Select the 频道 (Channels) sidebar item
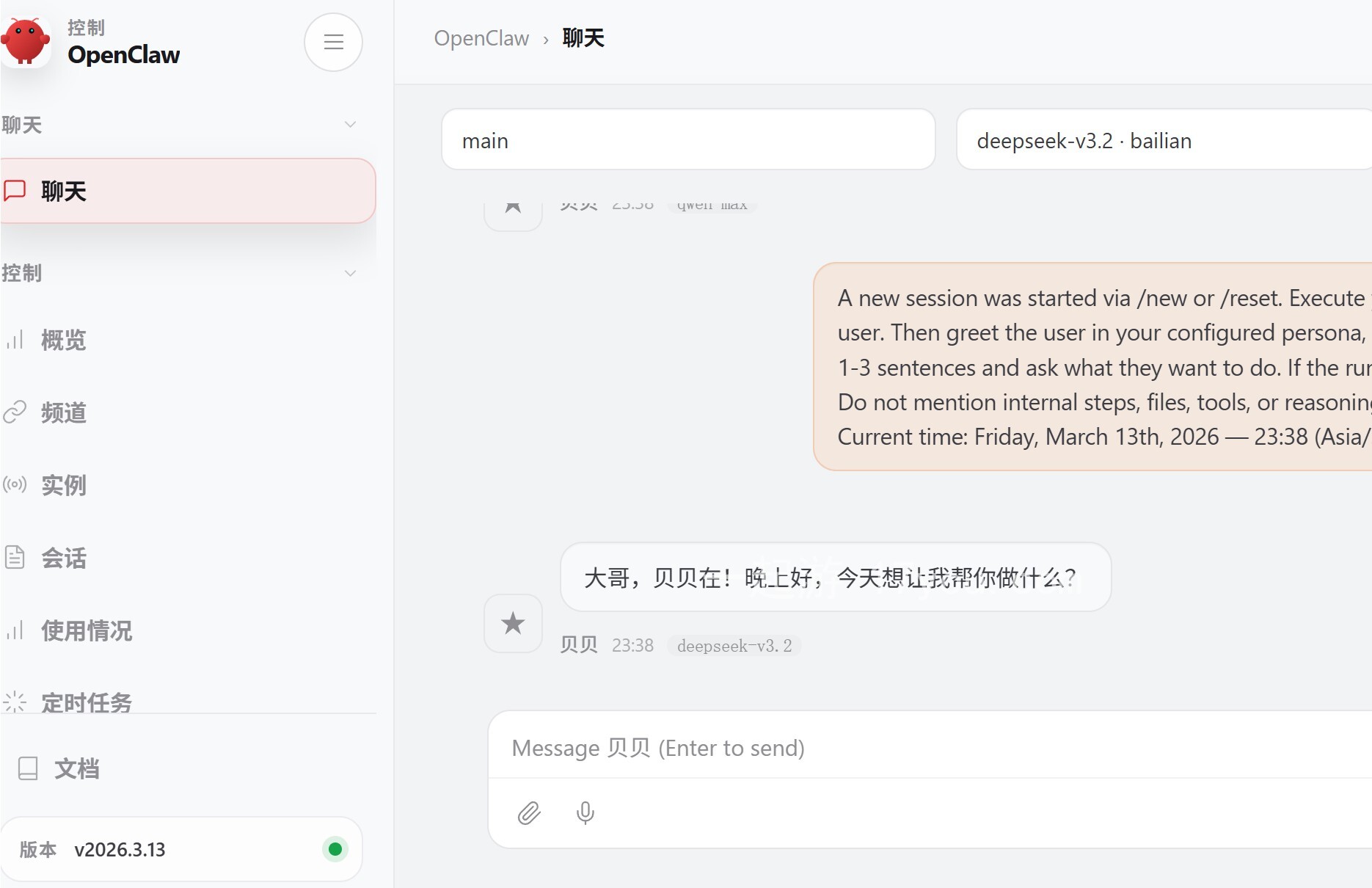Screen dimensions: 1372x888 (63, 412)
